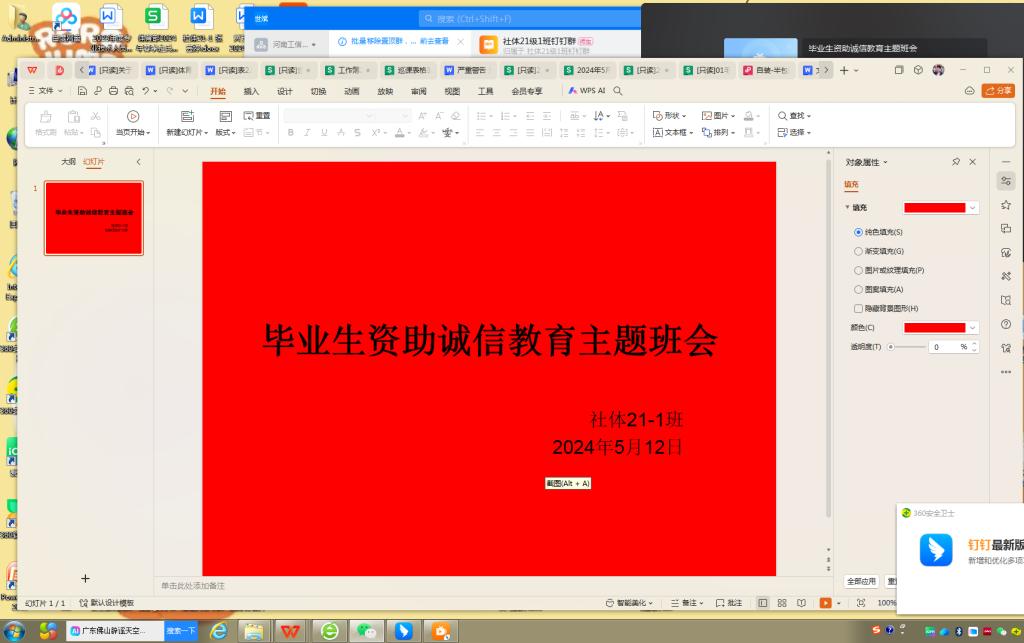The height and width of the screenshot is (643, 1024).
Task: Click the print icon in quick access toolbar
Action: click(x=113, y=91)
